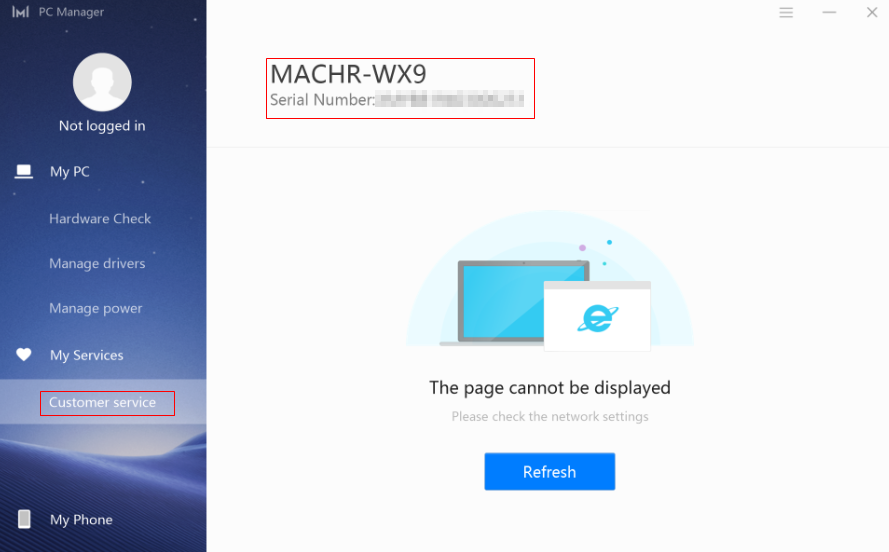
Task: Click the heart icon beside My Services
Action: click(24, 355)
